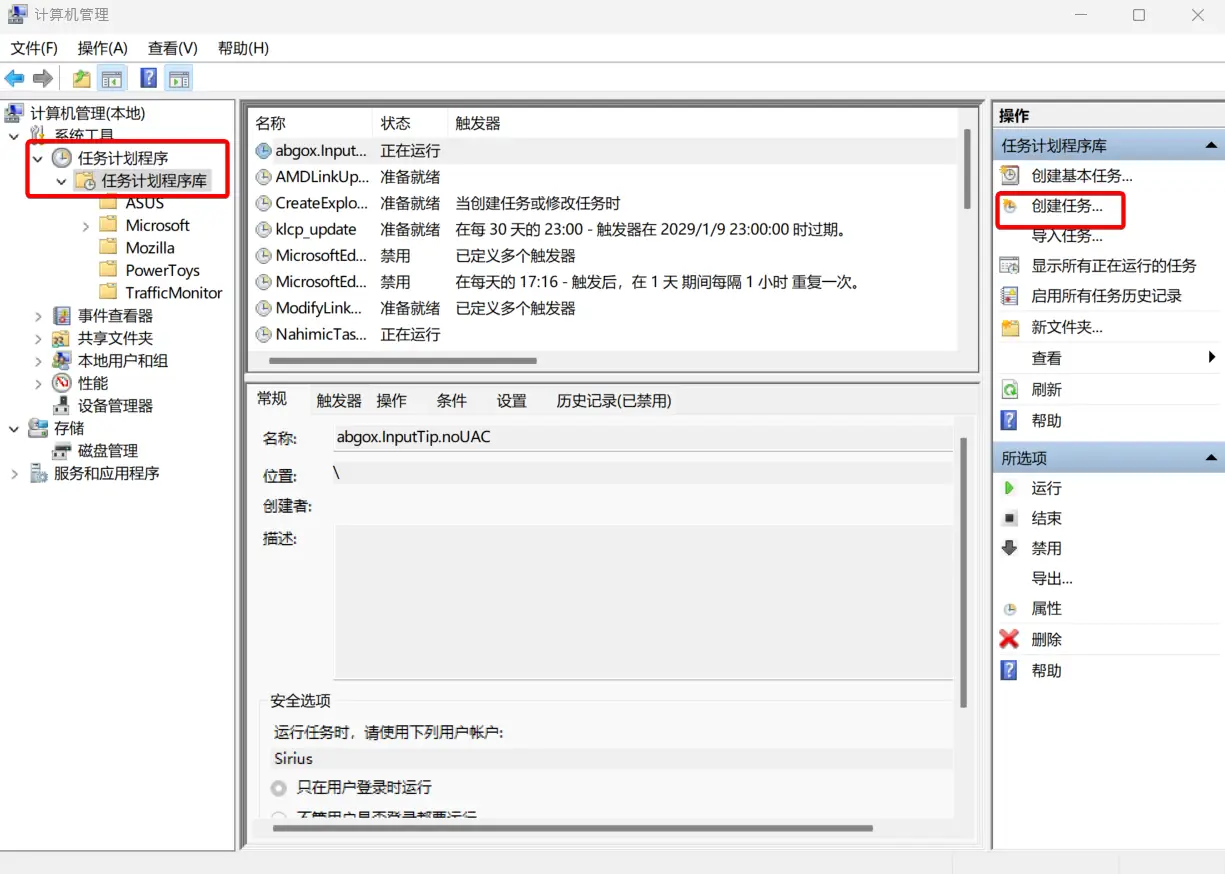The height and width of the screenshot is (874, 1225).
Task: Open the 帮助(H) menu
Action: click(x=243, y=48)
